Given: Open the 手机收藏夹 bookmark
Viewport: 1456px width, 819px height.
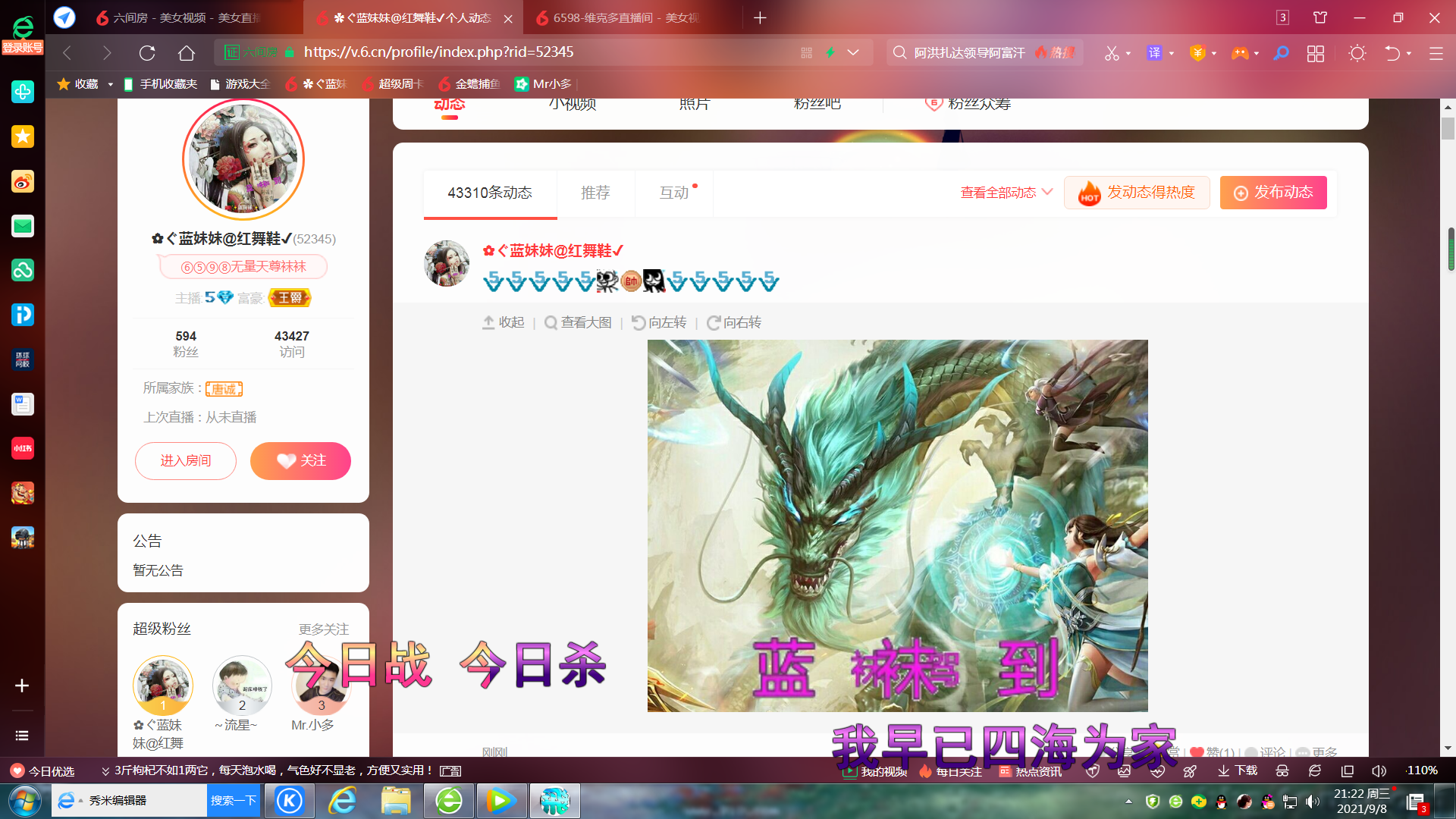Looking at the screenshot, I should 160,84.
